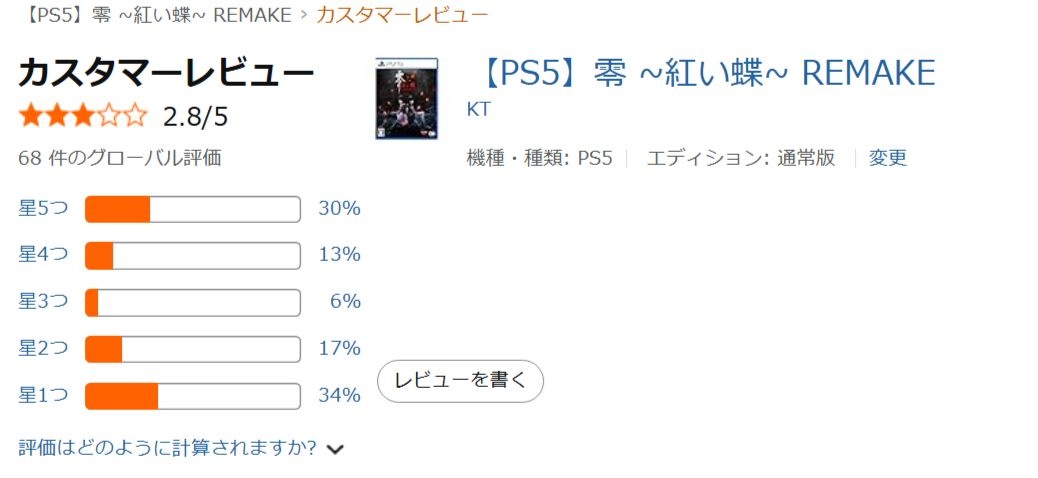Filter reviews by 星1つ label

tap(43, 395)
